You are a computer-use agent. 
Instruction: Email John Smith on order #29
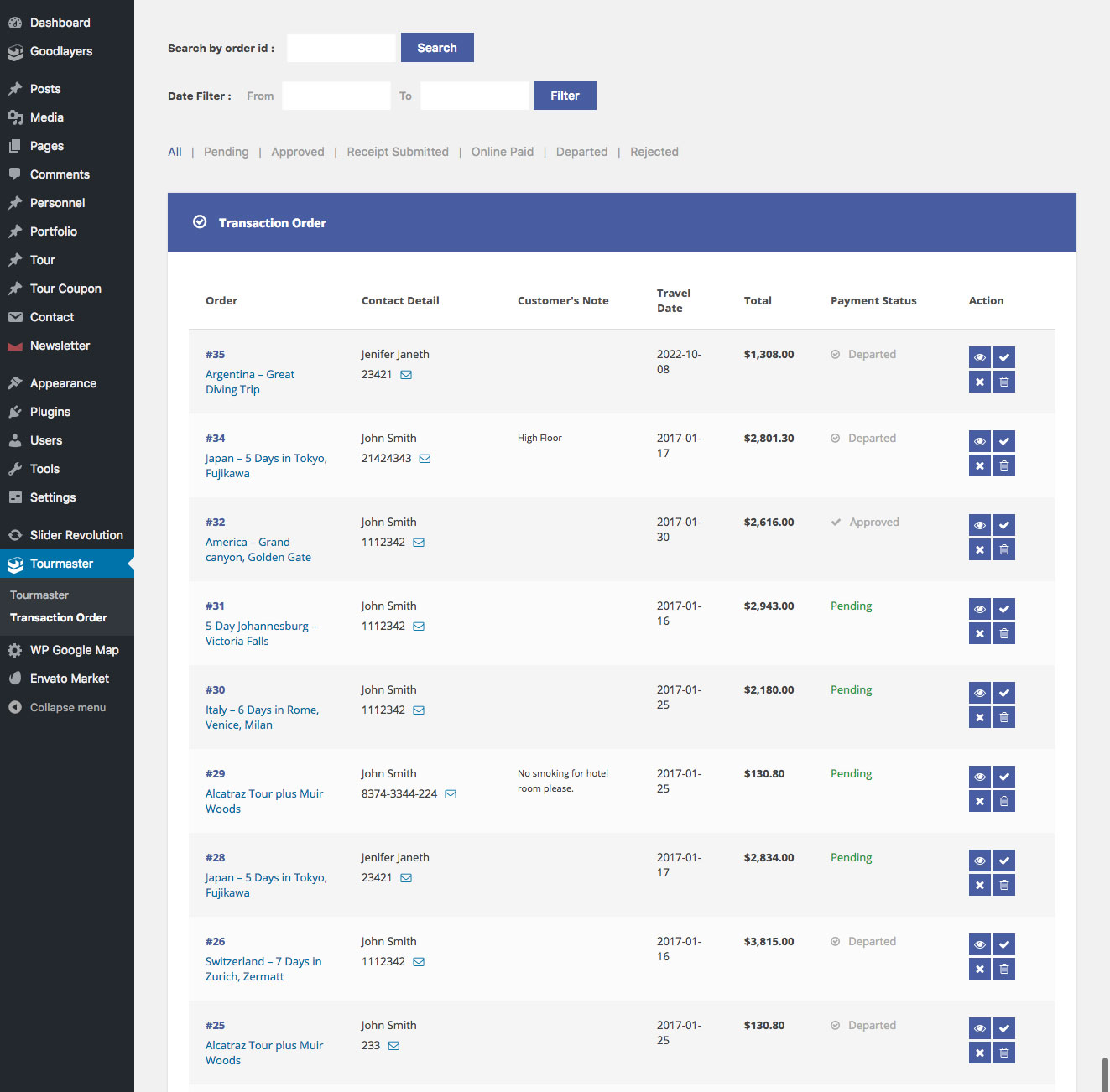tap(451, 794)
